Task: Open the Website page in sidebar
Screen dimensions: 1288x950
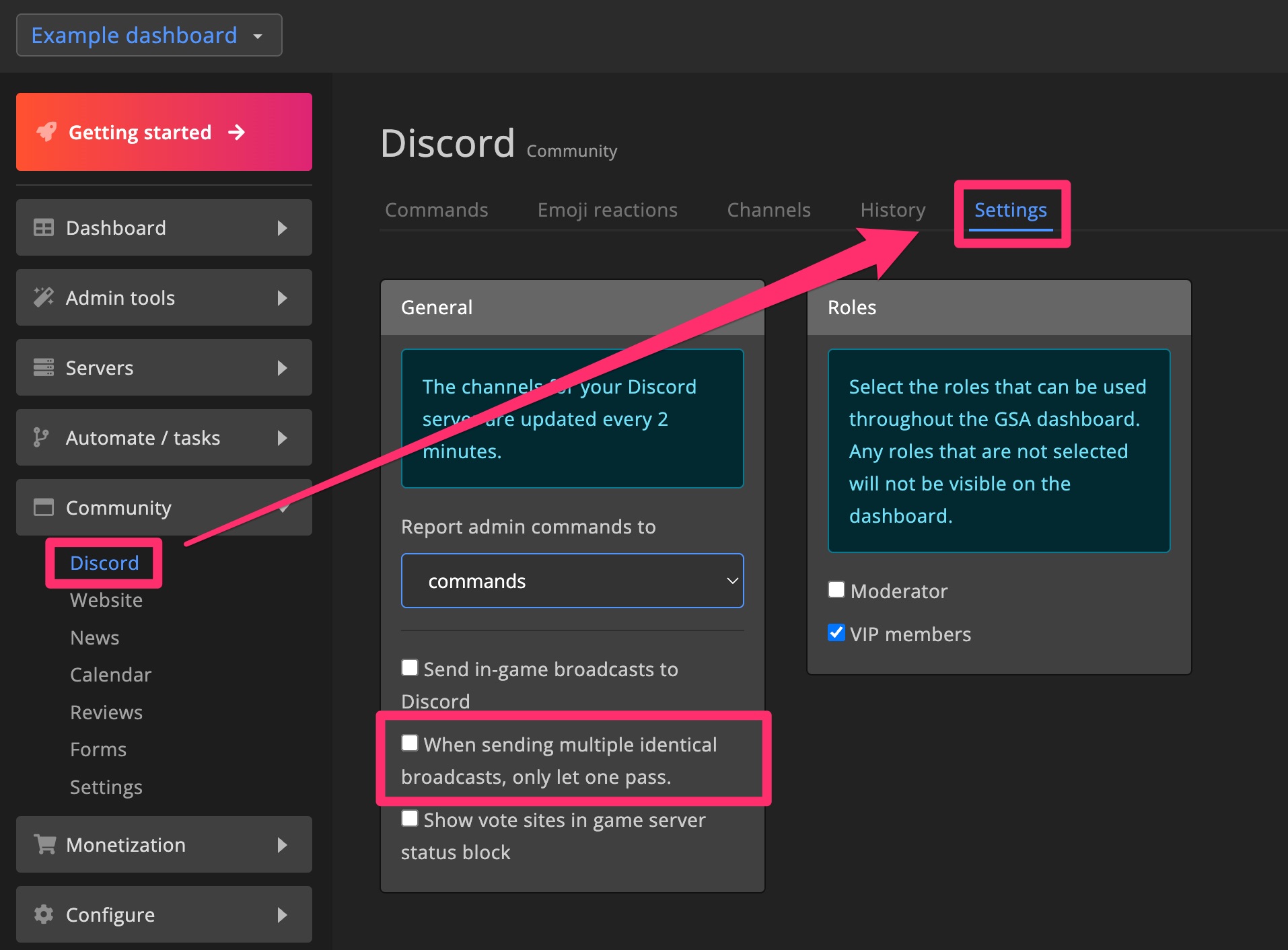Action: point(106,599)
